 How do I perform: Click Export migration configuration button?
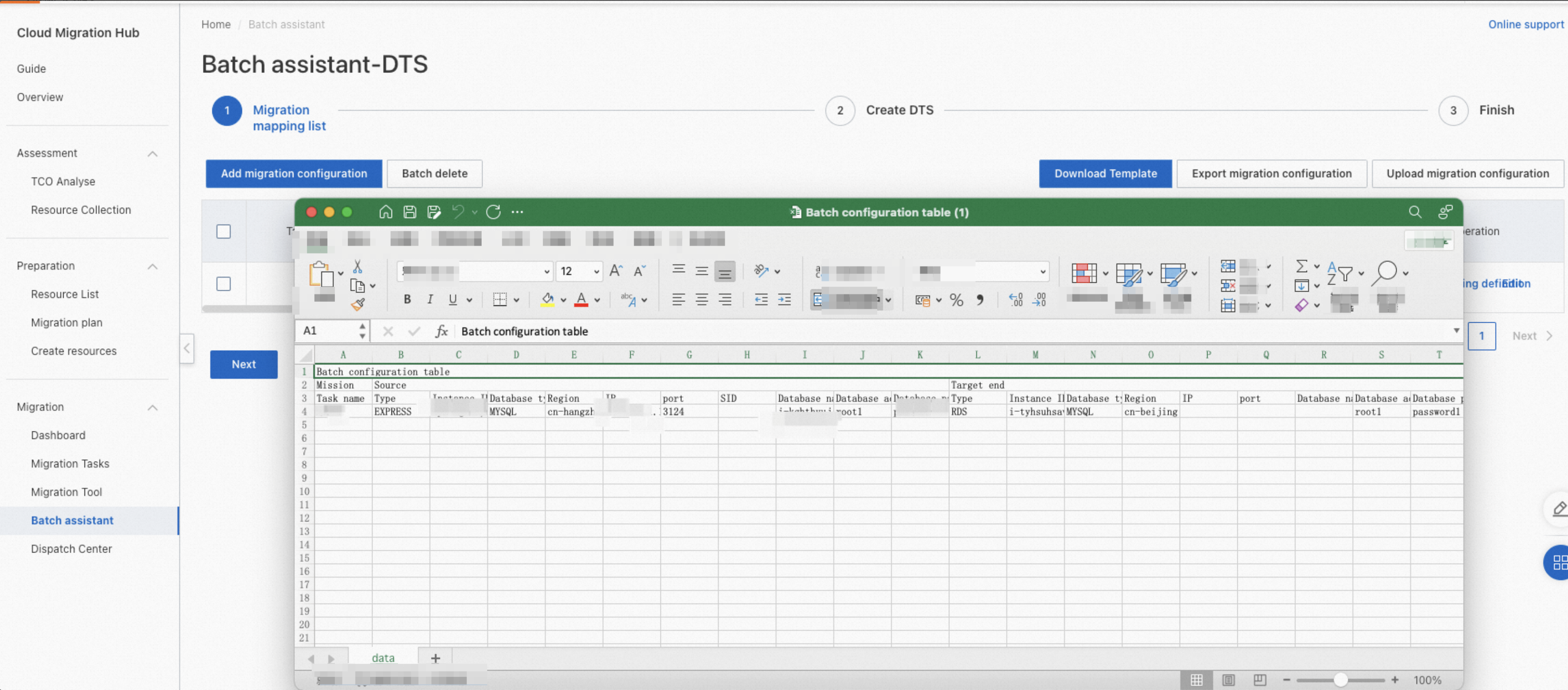[x=1271, y=173]
